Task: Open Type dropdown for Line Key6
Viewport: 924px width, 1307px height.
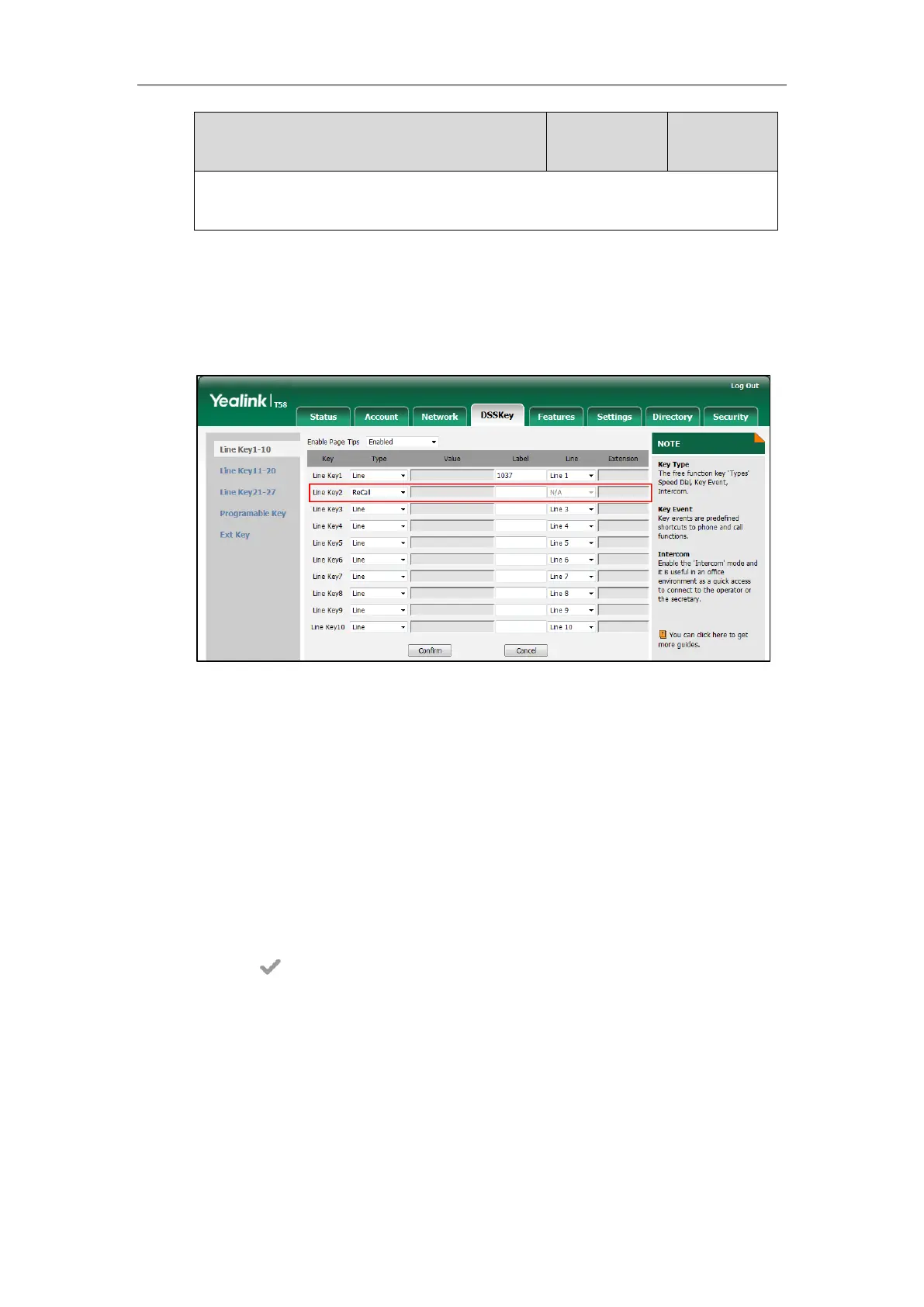Action: (379, 560)
